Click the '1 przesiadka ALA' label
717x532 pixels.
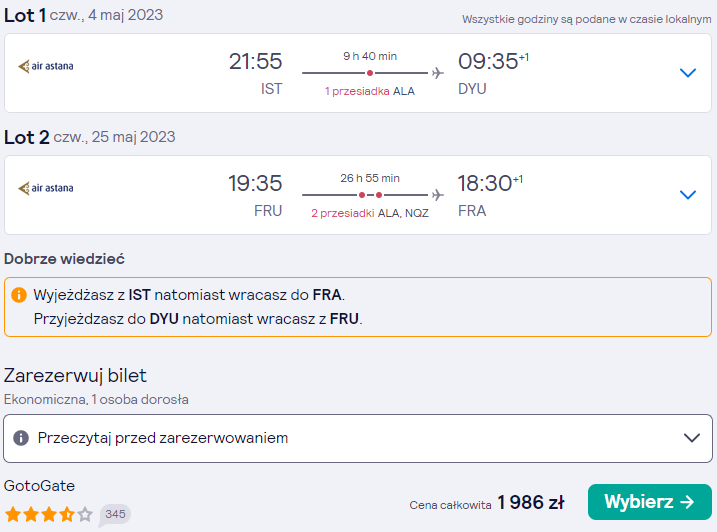369,91
